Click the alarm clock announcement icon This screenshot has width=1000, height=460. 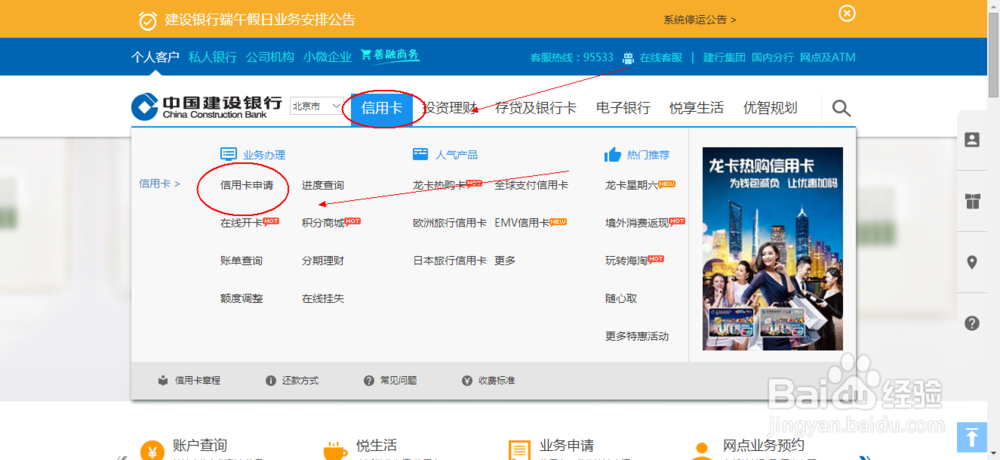[148, 20]
